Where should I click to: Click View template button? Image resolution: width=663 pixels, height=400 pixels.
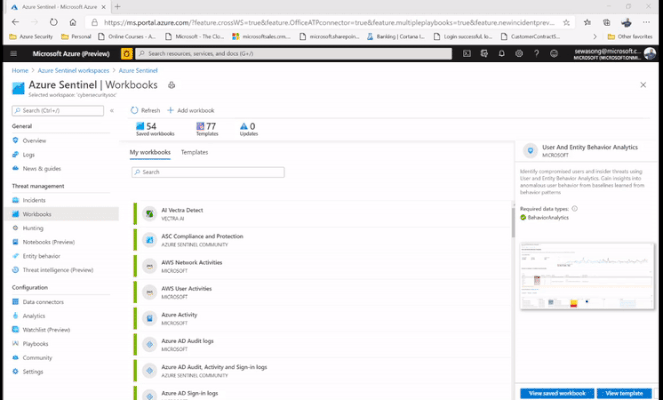(624, 393)
